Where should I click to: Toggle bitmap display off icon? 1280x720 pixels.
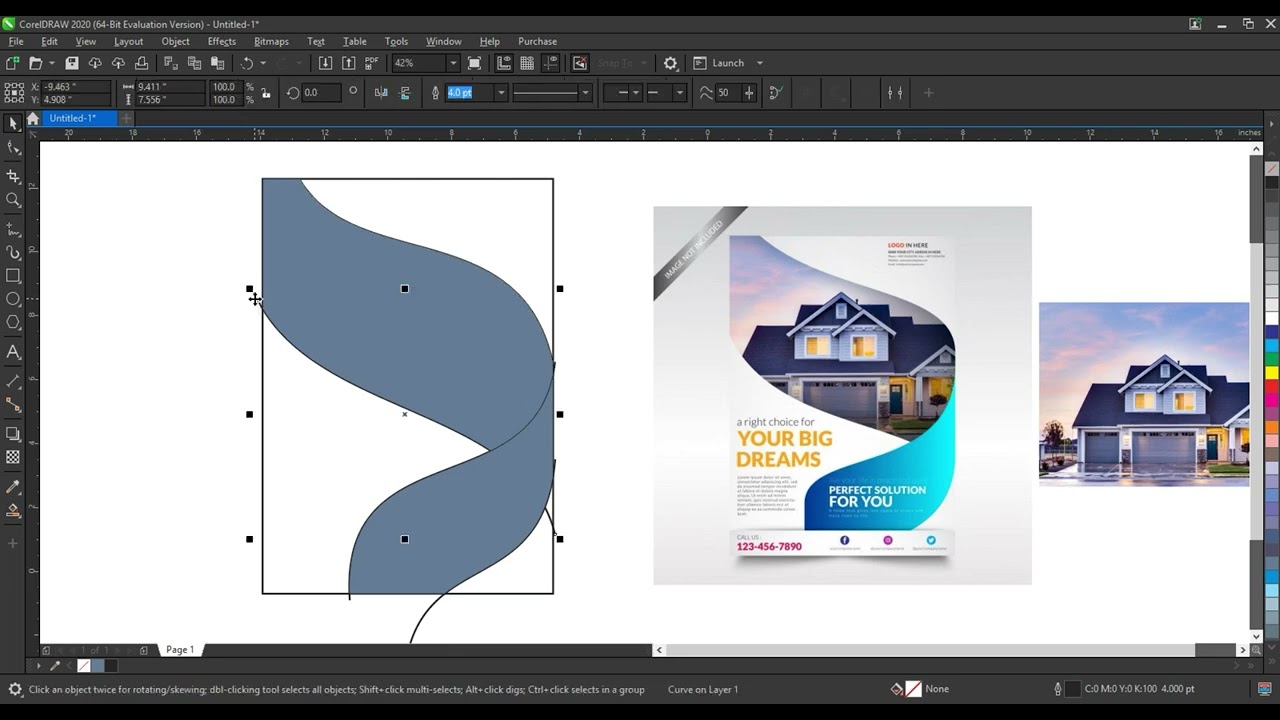(580, 63)
